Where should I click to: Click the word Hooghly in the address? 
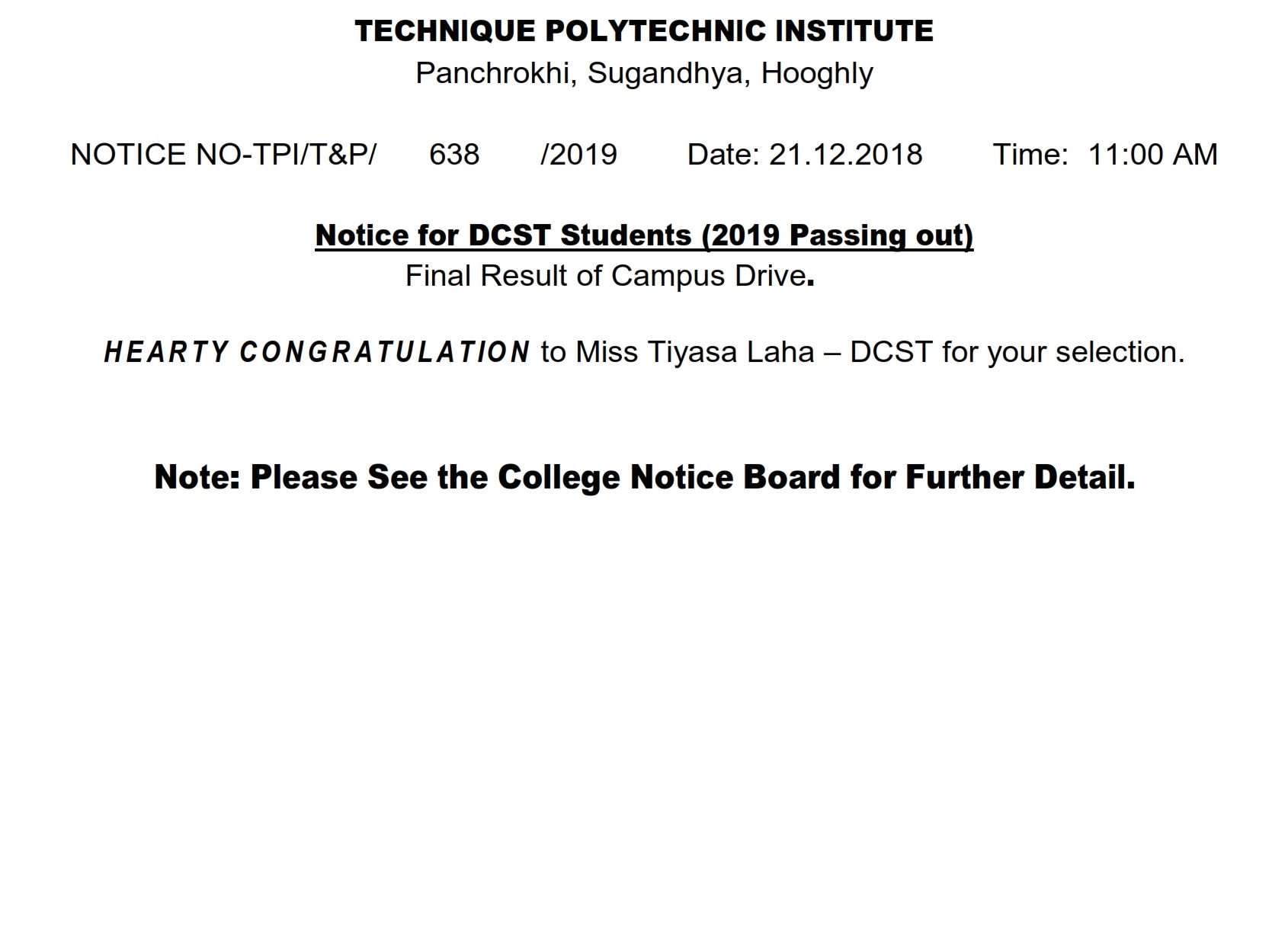pos(817,74)
